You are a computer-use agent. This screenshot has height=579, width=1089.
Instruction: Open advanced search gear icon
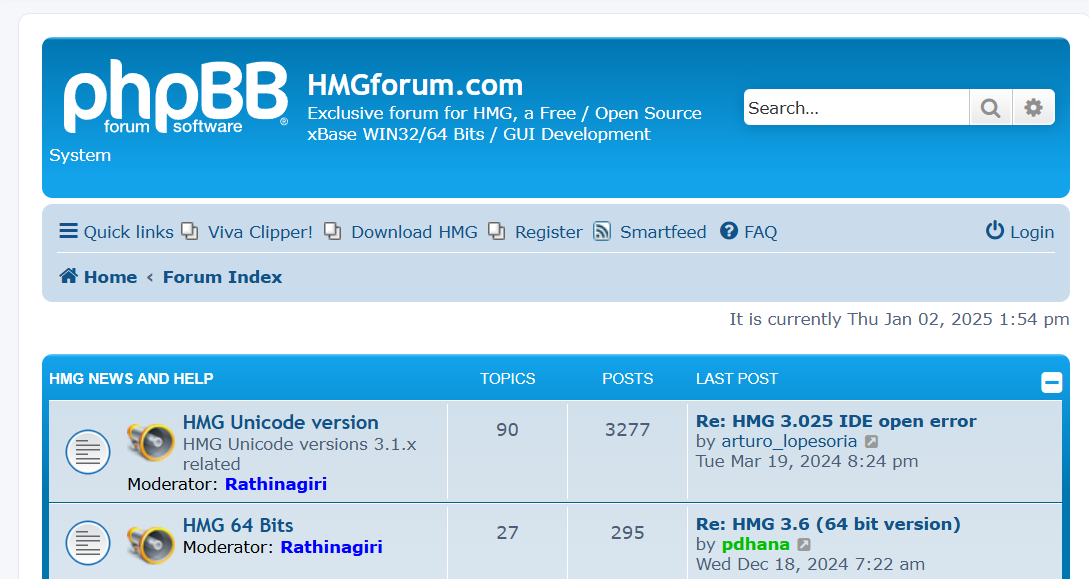pos(1033,108)
